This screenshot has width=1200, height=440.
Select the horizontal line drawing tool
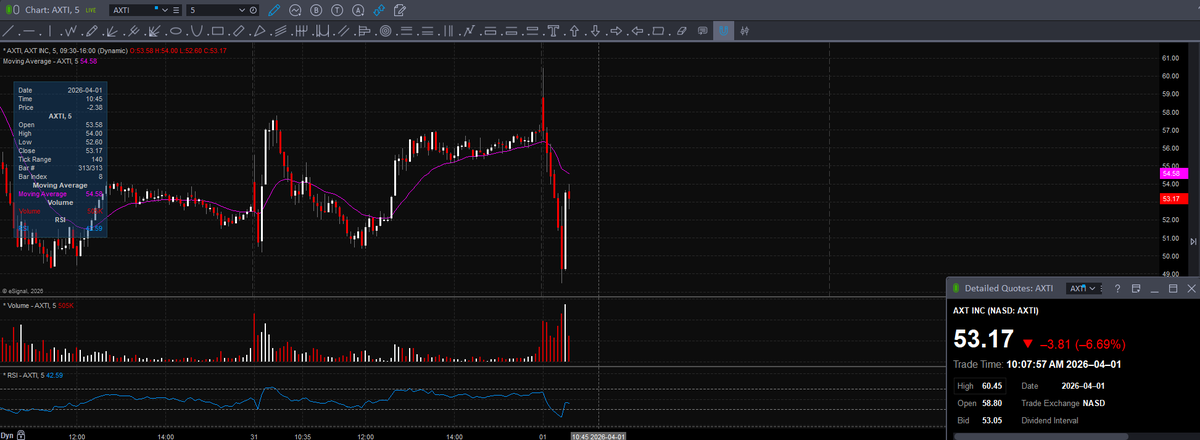coord(29,31)
